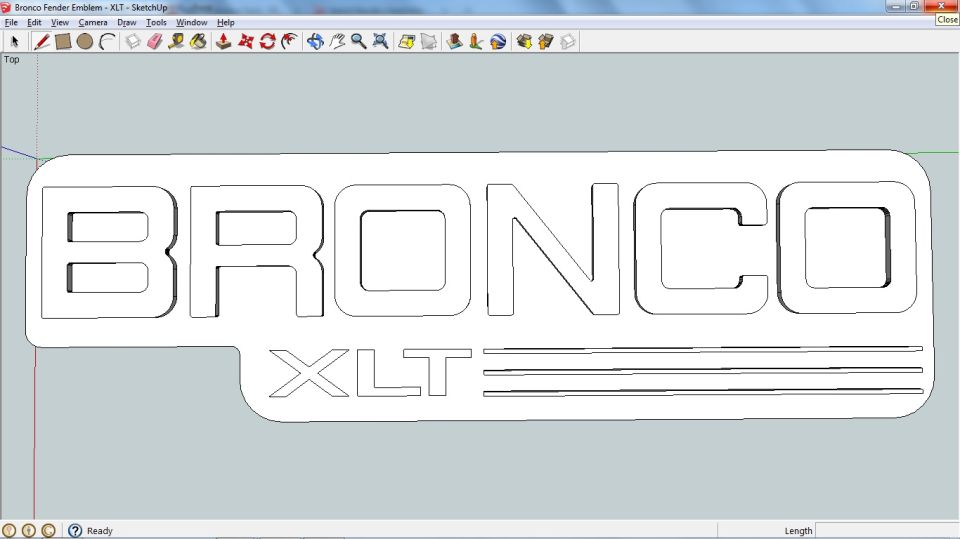Click the geo-location status bar icon

point(9,530)
